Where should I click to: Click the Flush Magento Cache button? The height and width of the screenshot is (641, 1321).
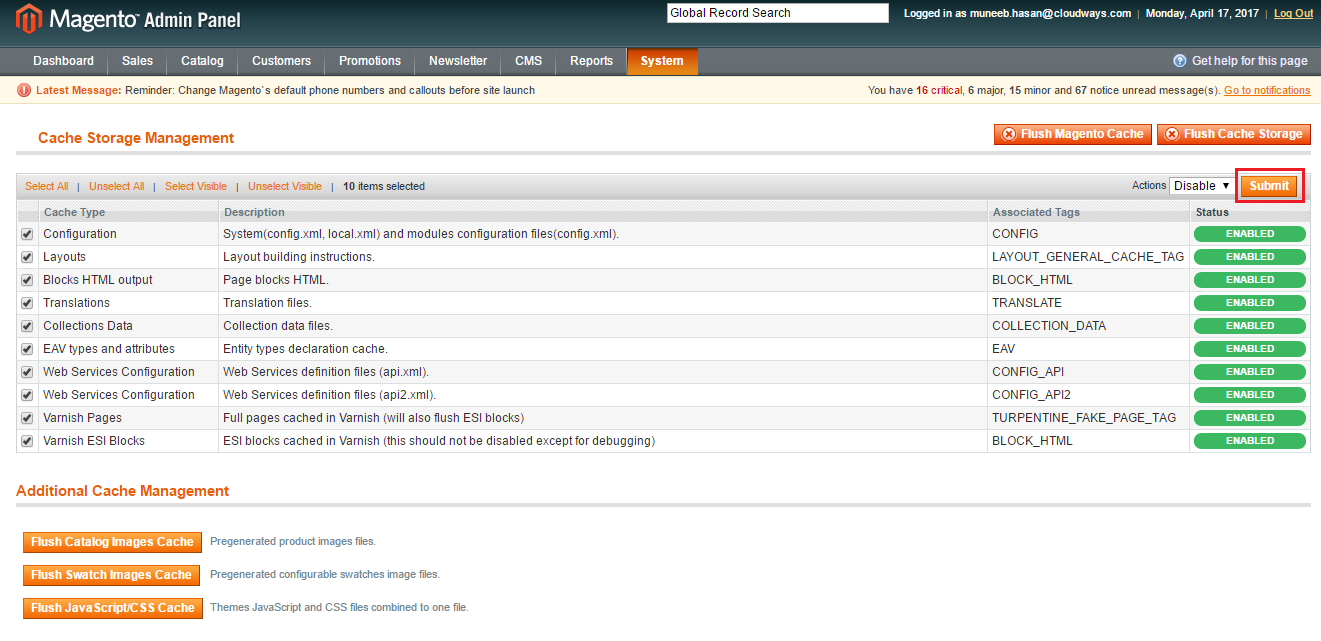click(1072, 134)
